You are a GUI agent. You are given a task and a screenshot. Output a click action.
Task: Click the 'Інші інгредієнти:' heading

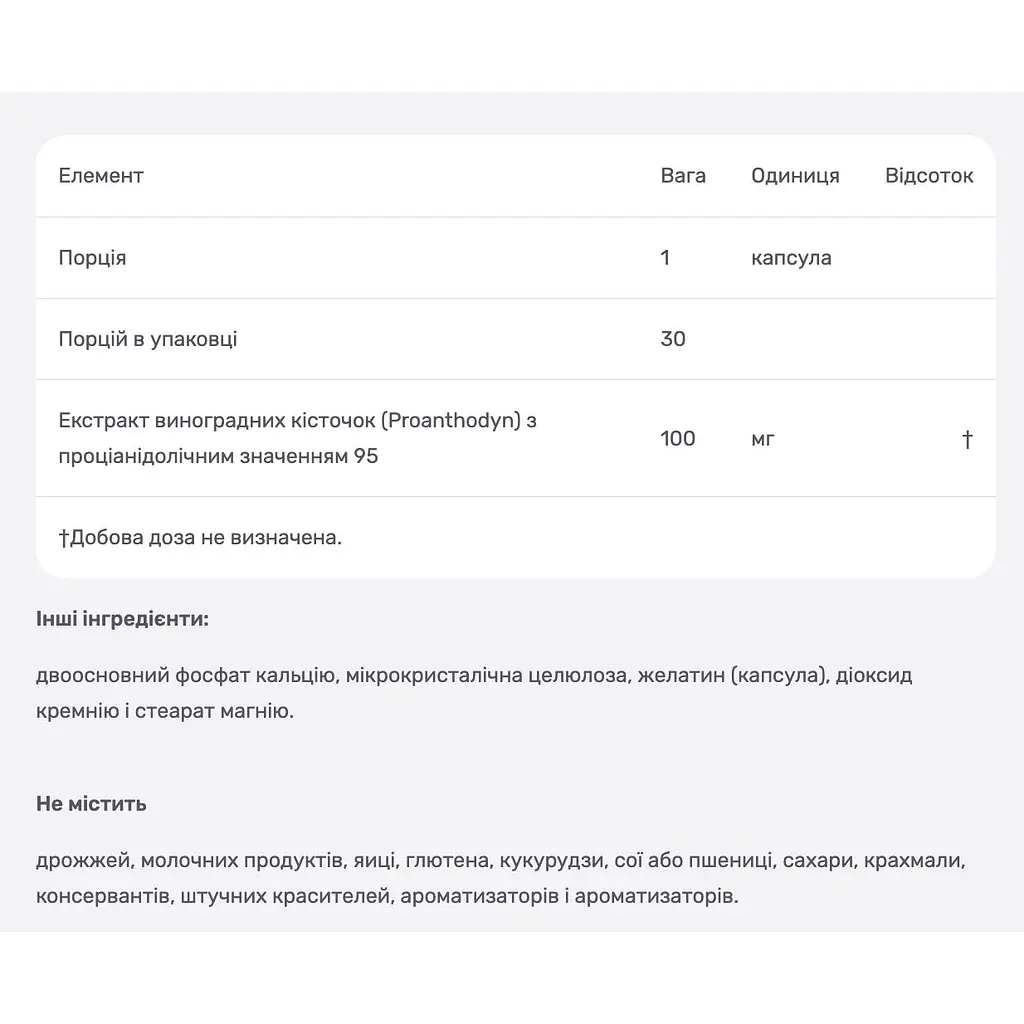[x=122, y=619]
